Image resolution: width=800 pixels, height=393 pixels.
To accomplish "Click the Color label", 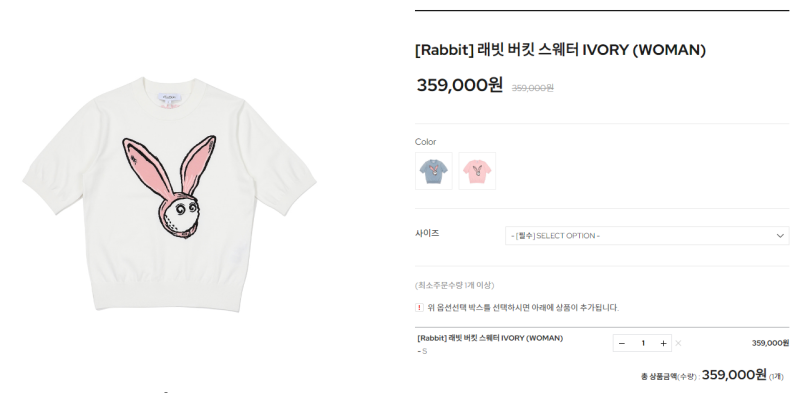I will [426, 142].
